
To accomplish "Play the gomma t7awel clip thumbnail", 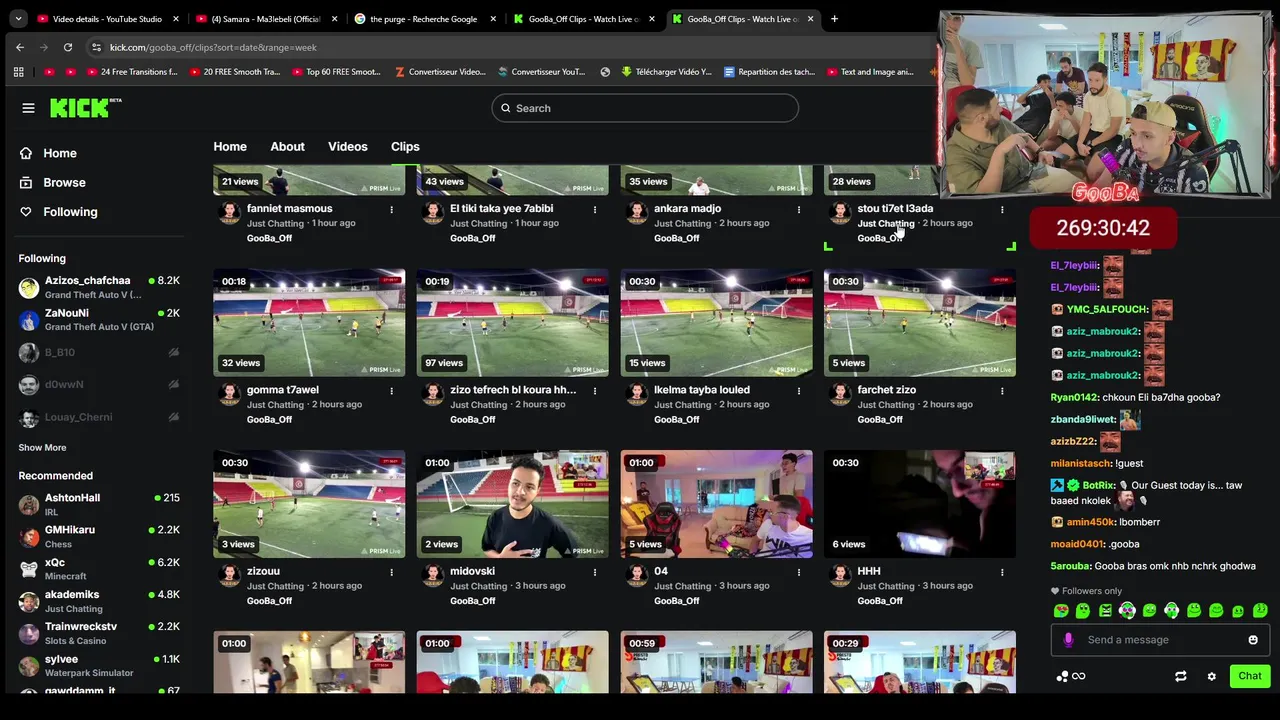I will tap(309, 323).
